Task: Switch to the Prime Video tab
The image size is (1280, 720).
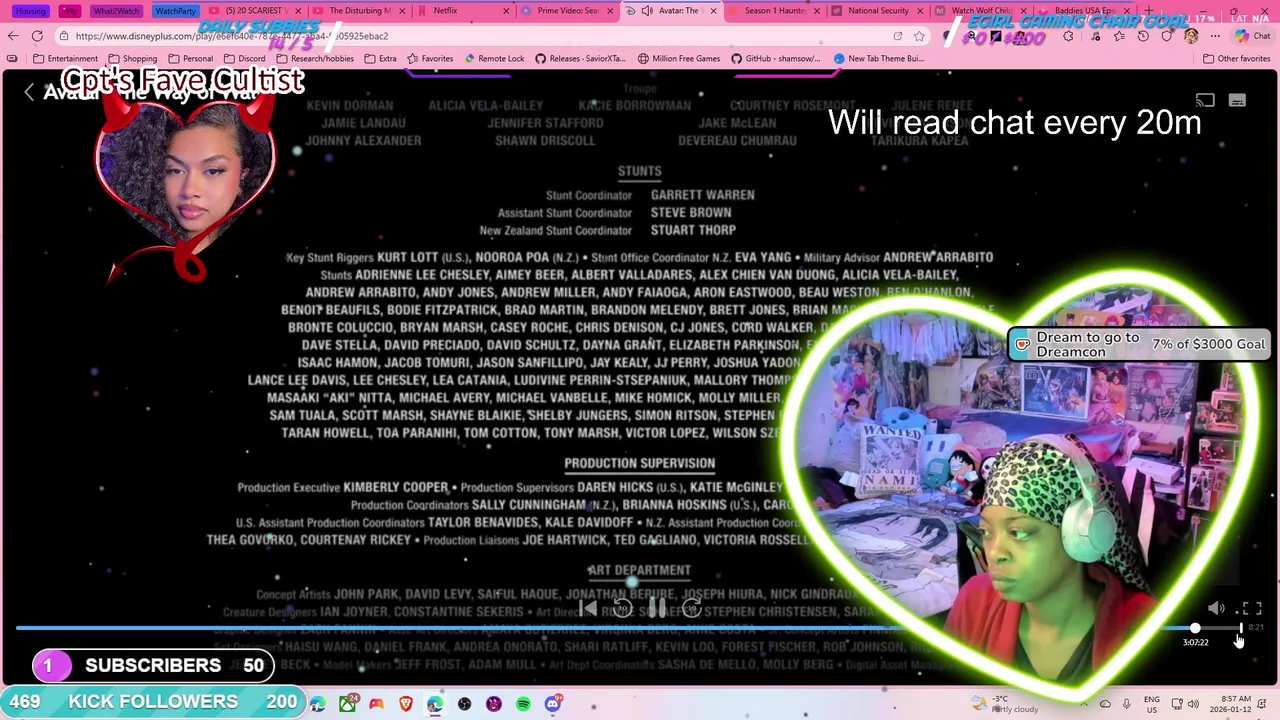Action: pos(568,11)
